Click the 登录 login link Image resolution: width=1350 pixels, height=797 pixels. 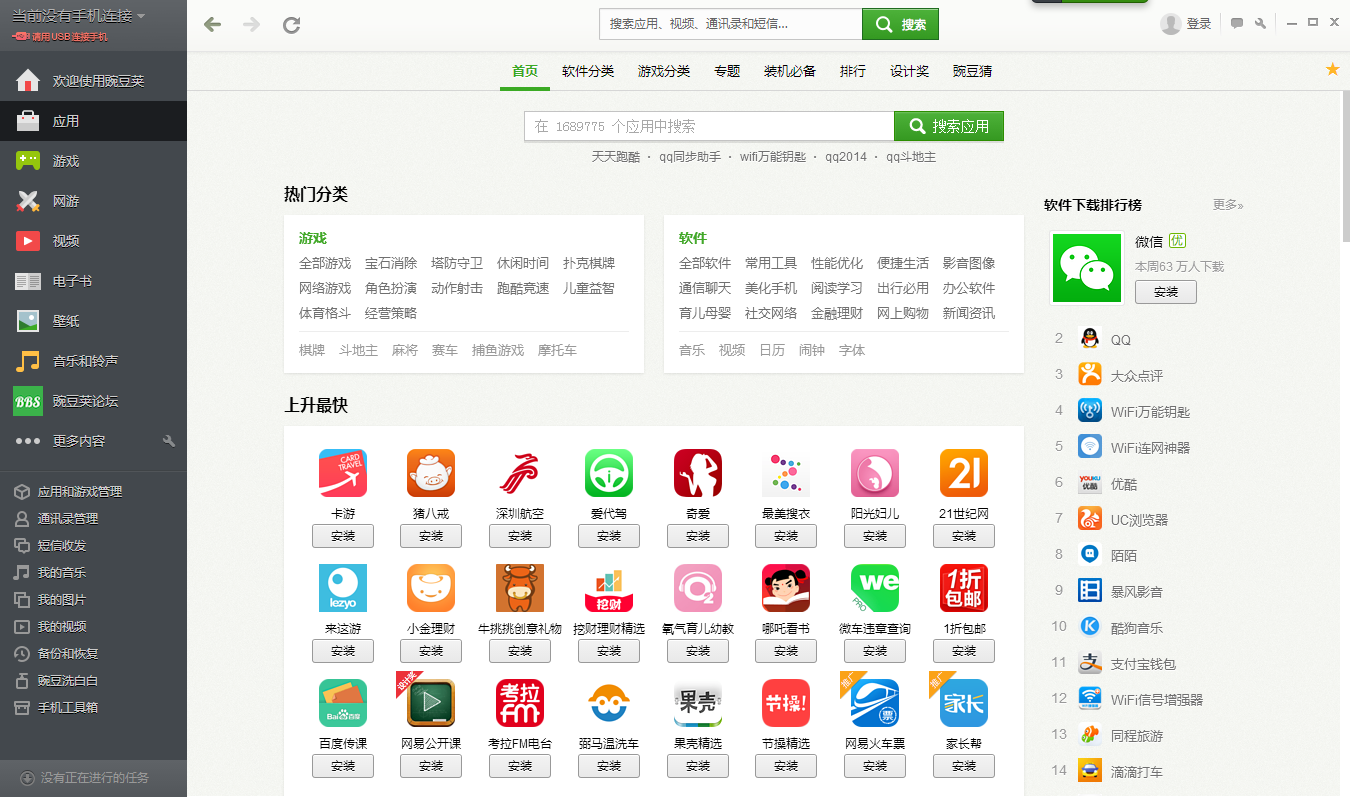(1199, 24)
